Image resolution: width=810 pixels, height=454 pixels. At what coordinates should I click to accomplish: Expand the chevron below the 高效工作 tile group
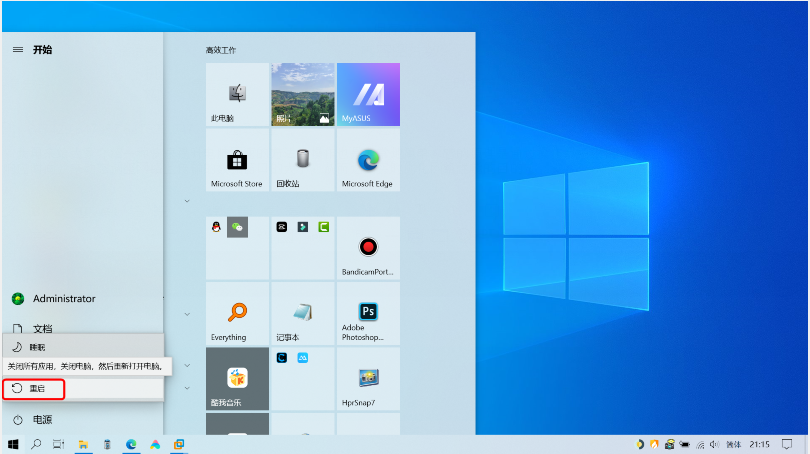click(187, 201)
